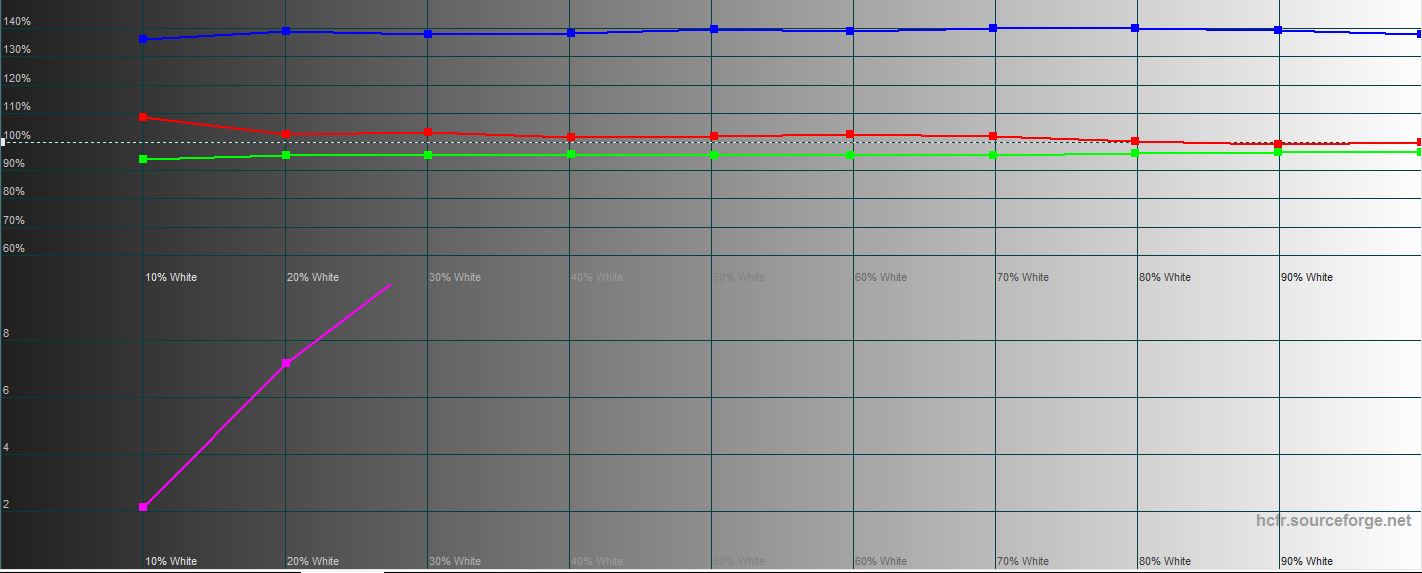1422x573 pixels.
Task: Select the 60% axis label
Action: (14, 248)
